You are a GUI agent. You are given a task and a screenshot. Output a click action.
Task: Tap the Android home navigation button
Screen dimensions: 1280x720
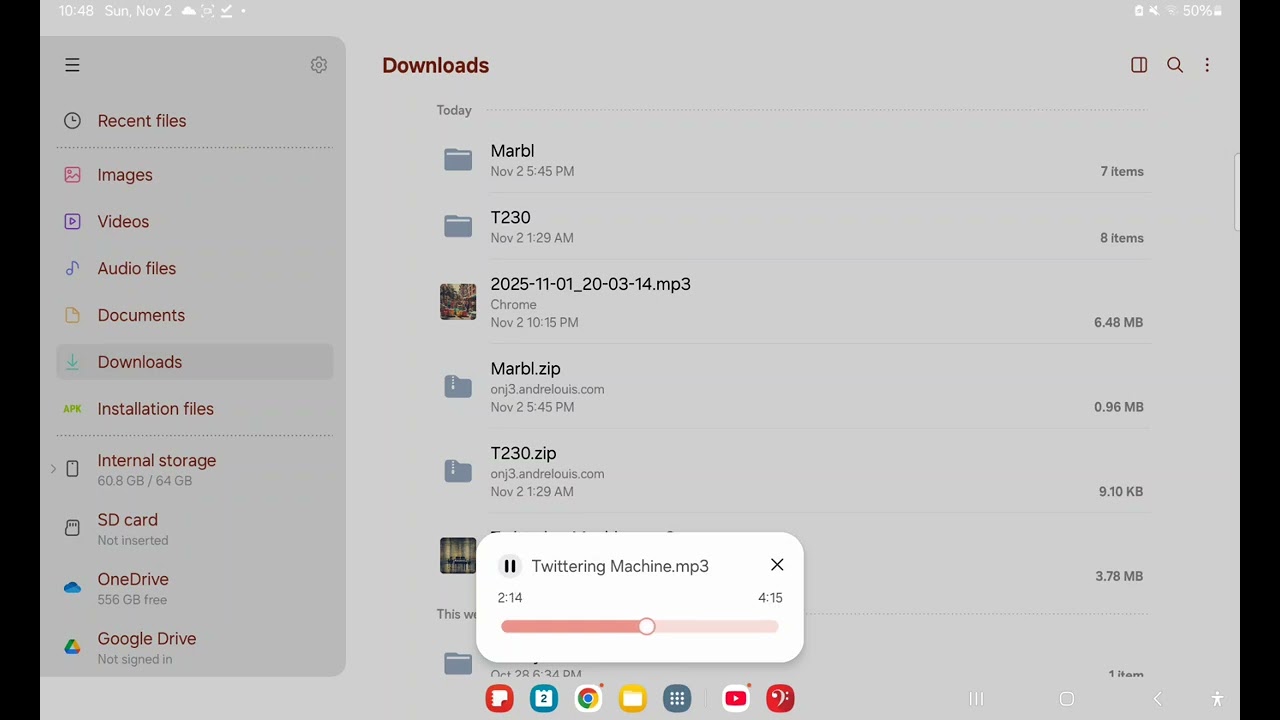pyautogui.click(x=1066, y=699)
